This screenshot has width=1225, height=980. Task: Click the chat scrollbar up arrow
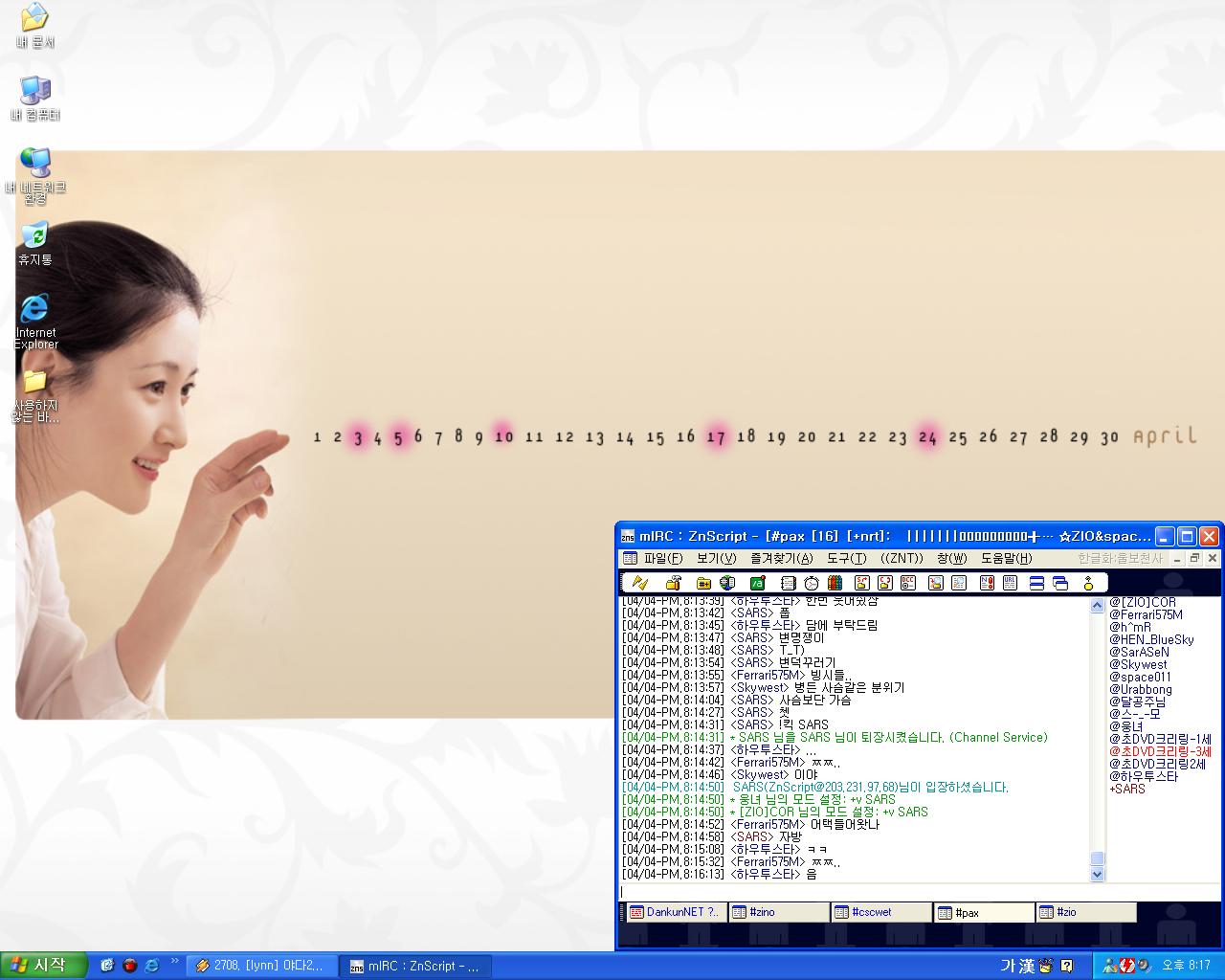click(x=1097, y=606)
